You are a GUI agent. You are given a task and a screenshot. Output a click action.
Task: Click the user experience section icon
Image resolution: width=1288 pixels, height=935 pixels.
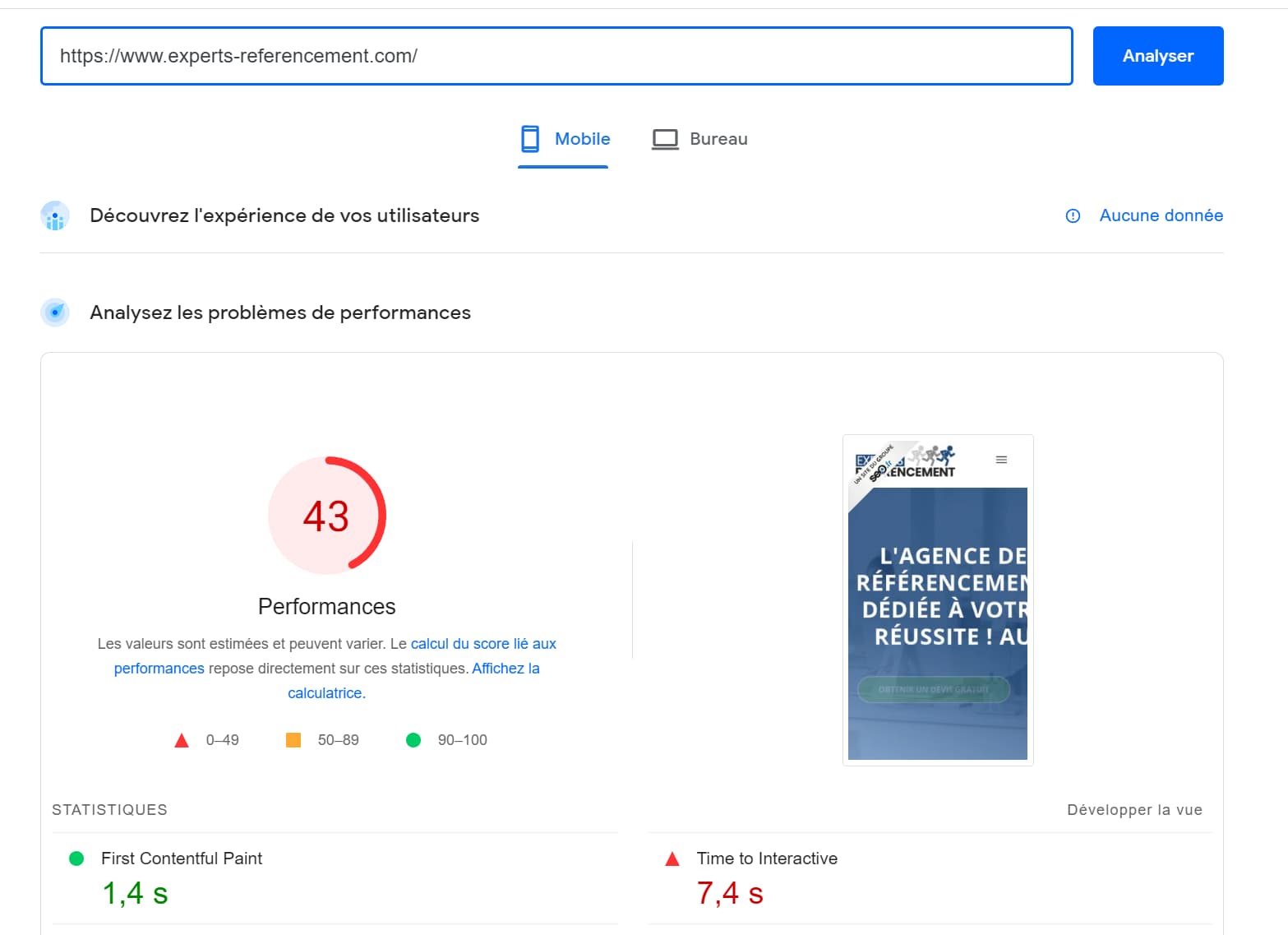tap(55, 215)
